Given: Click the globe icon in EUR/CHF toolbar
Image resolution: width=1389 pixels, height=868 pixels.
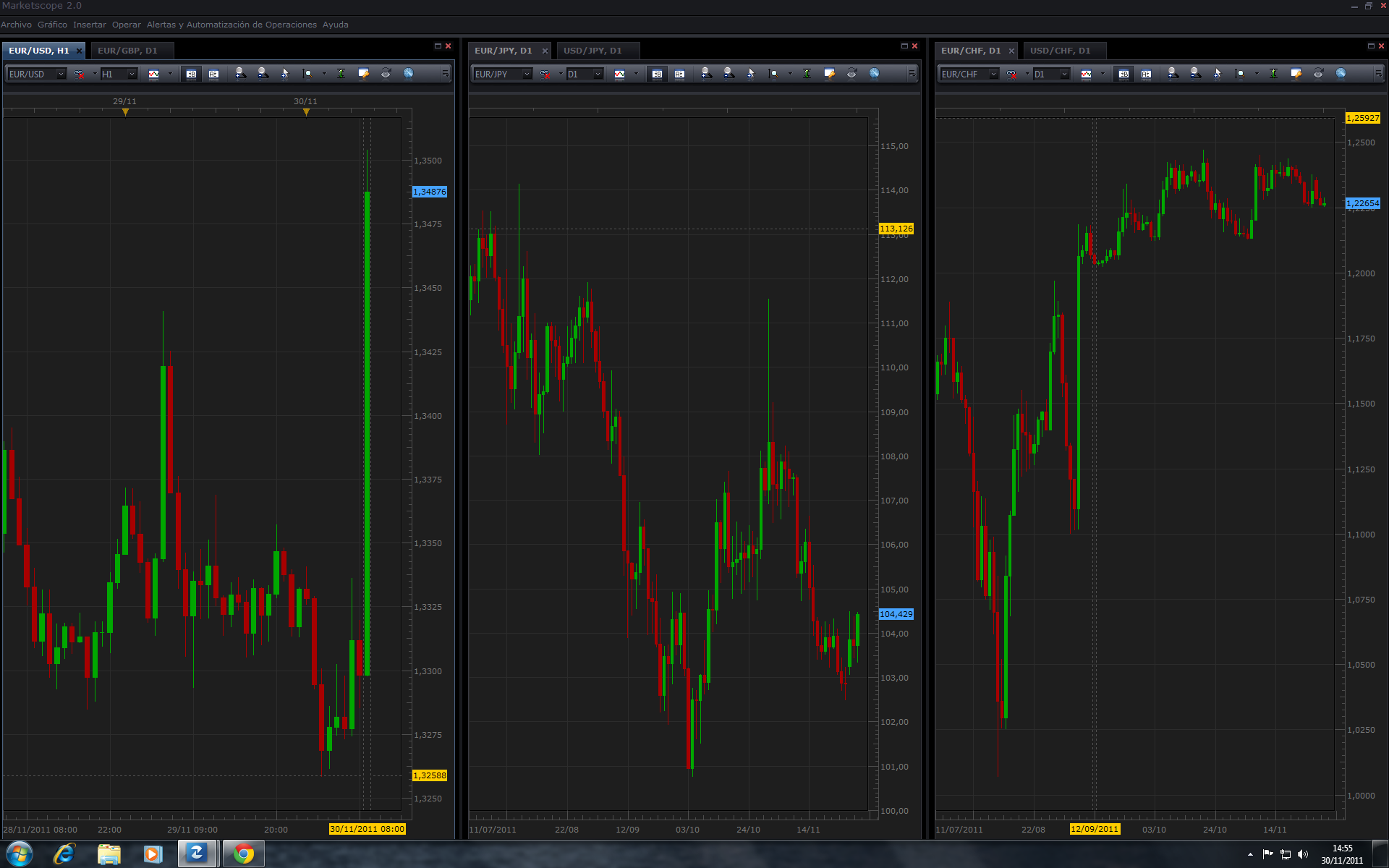Looking at the screenshot, I should [1341, 74].
